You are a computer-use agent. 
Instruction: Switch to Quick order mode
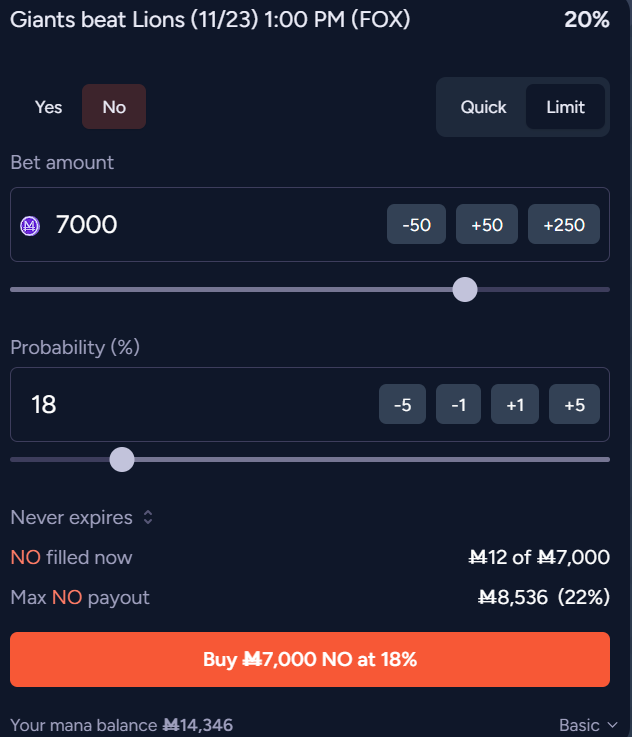(483, 107)
